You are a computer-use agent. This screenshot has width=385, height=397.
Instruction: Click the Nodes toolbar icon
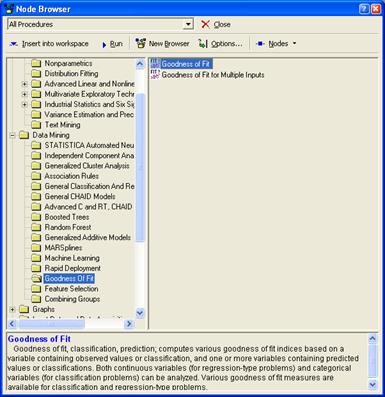pos(260,44)
